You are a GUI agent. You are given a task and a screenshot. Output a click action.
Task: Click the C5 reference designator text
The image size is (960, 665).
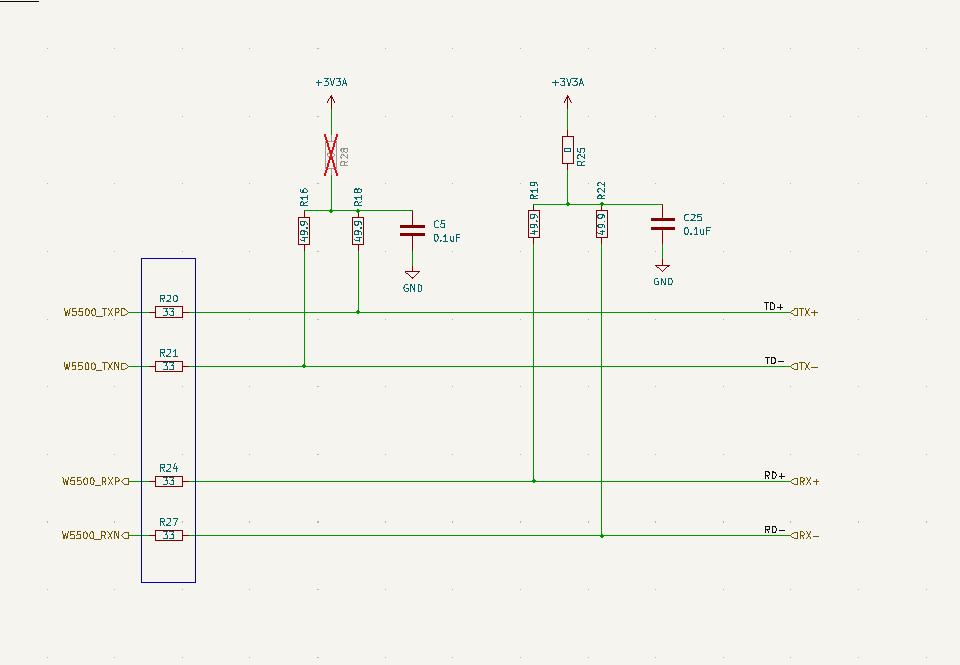[x=440, y=225]
